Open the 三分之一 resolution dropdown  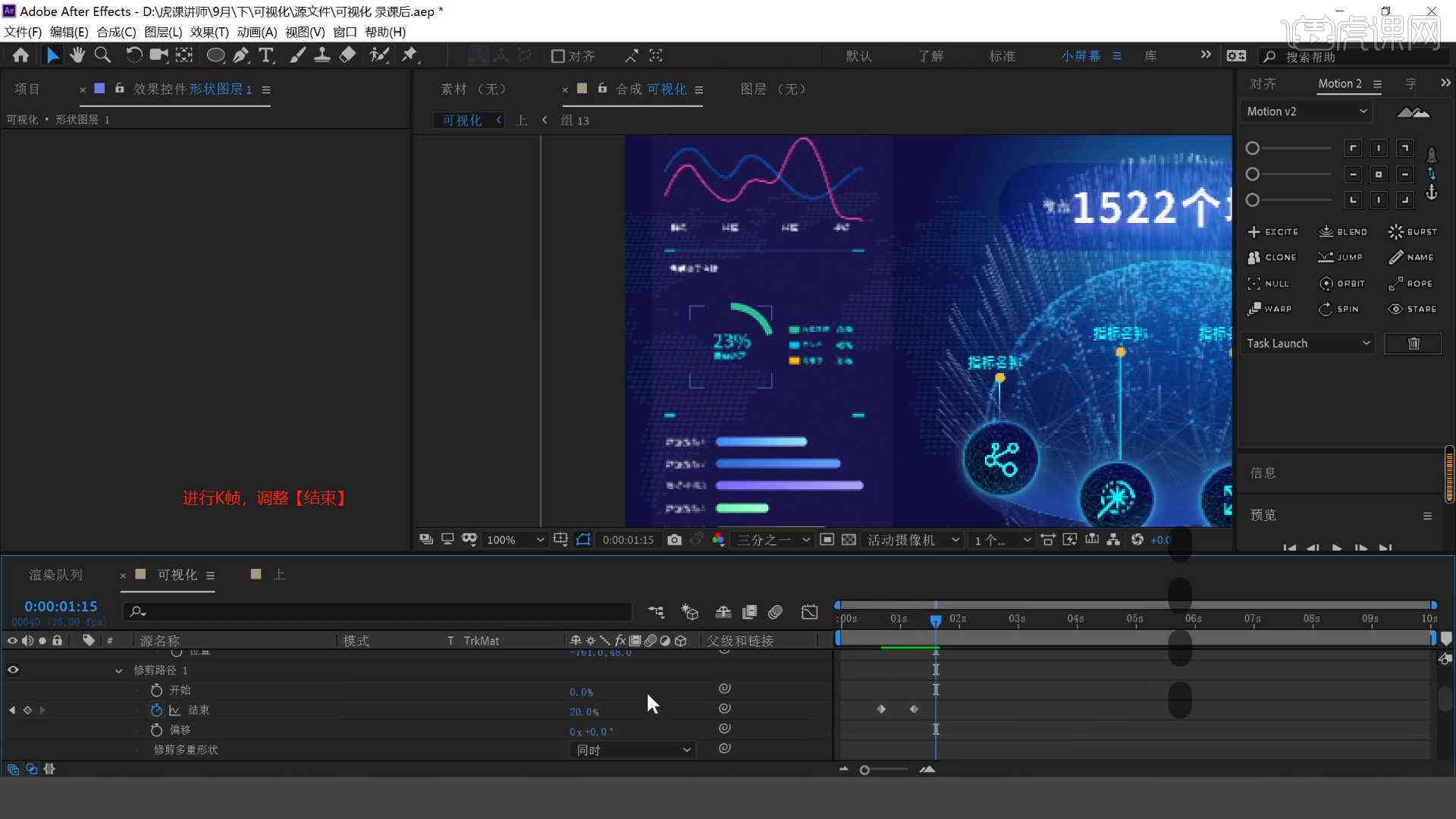(x=773, y=540)
